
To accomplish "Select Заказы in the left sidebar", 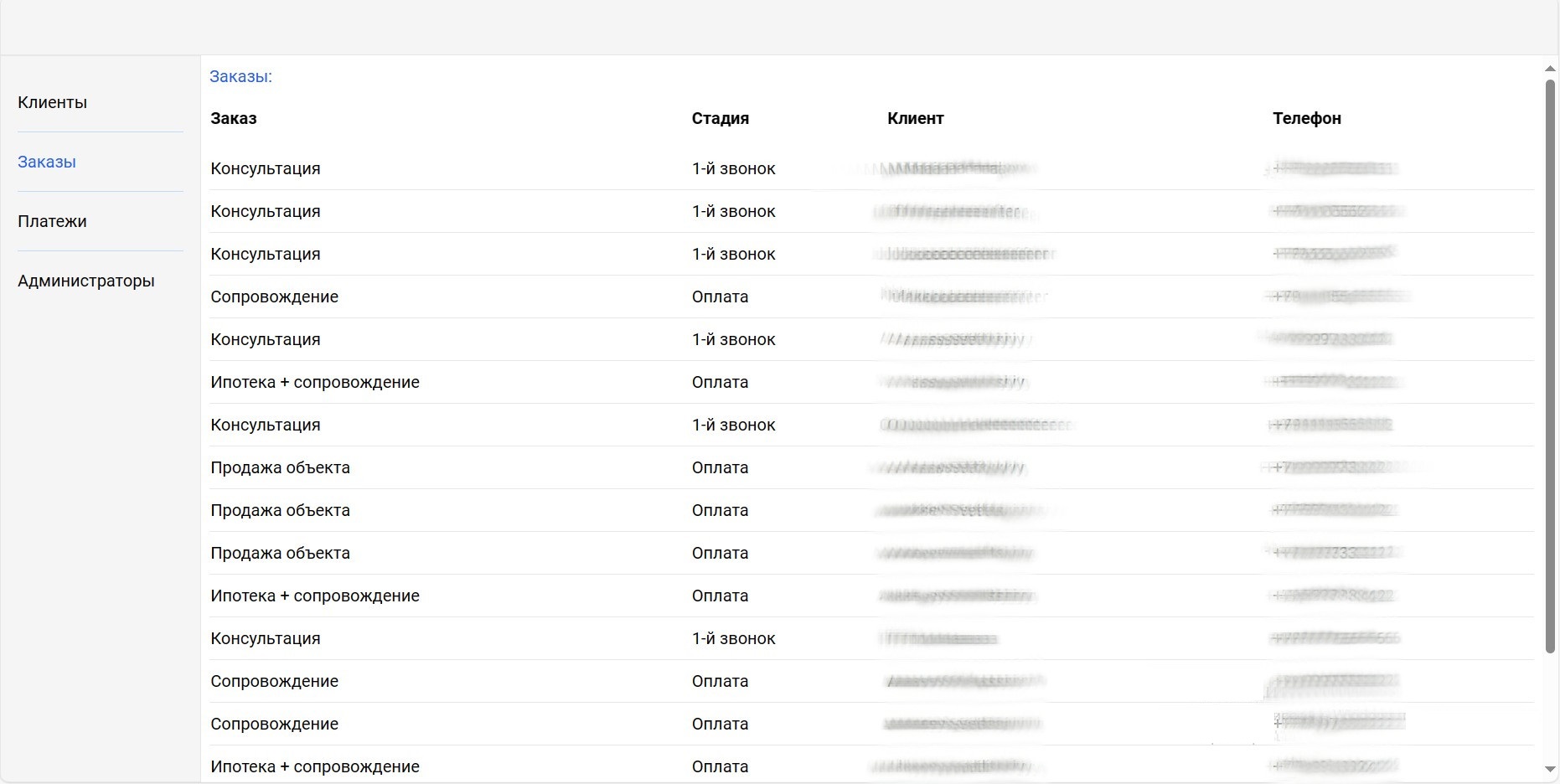I will [x=47, y=162].
